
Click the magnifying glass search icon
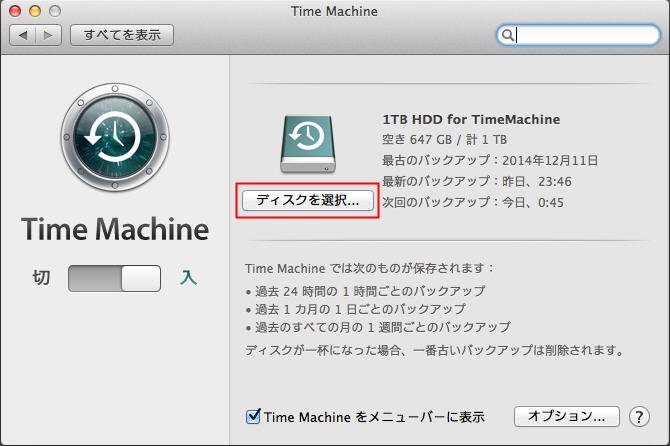coord(507,35)
